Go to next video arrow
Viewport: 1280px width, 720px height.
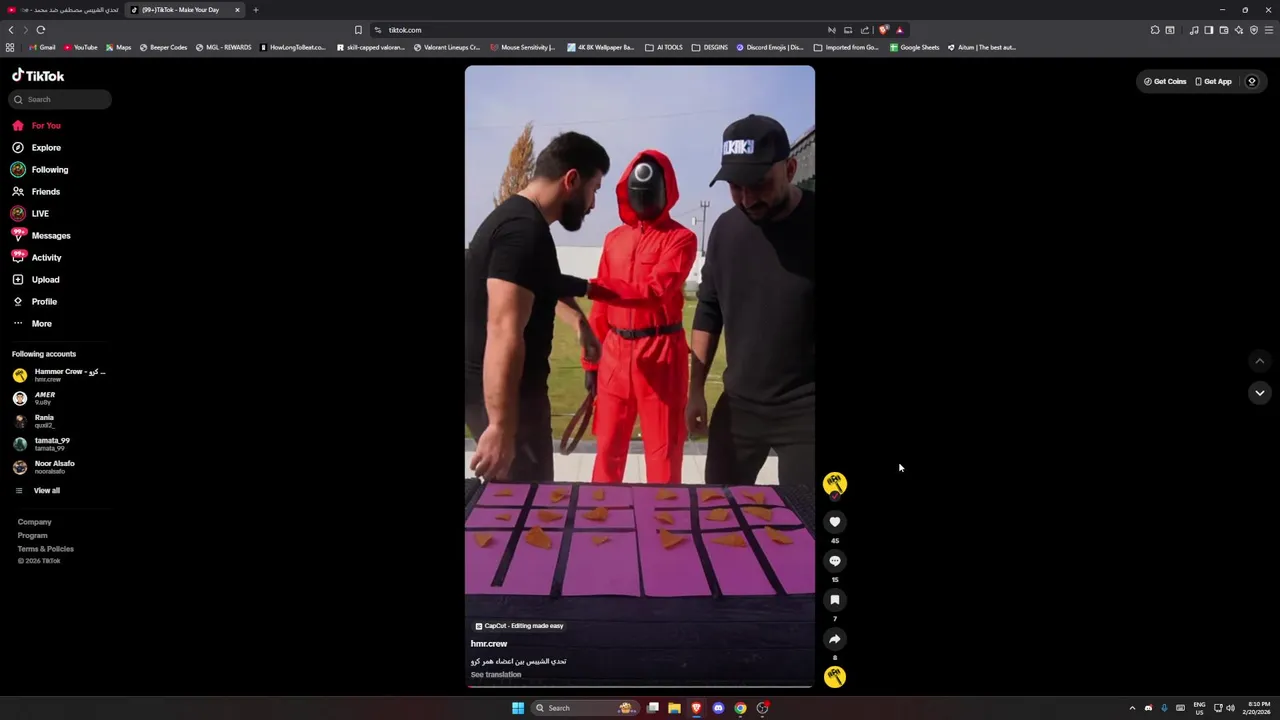(x=1260, y=393)
